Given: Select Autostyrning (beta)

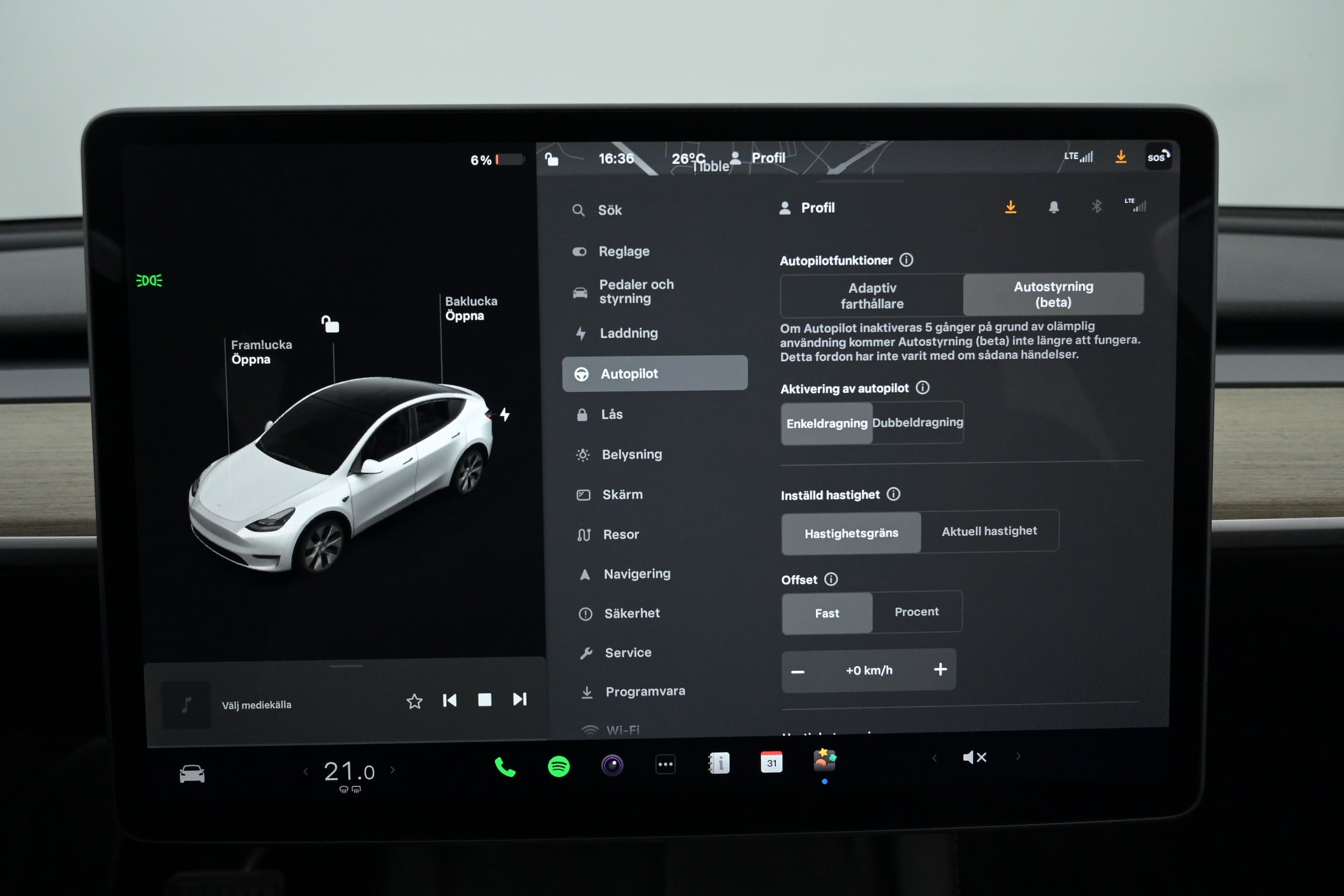Looking at the screenshot, I should [x=1053, y=295].
